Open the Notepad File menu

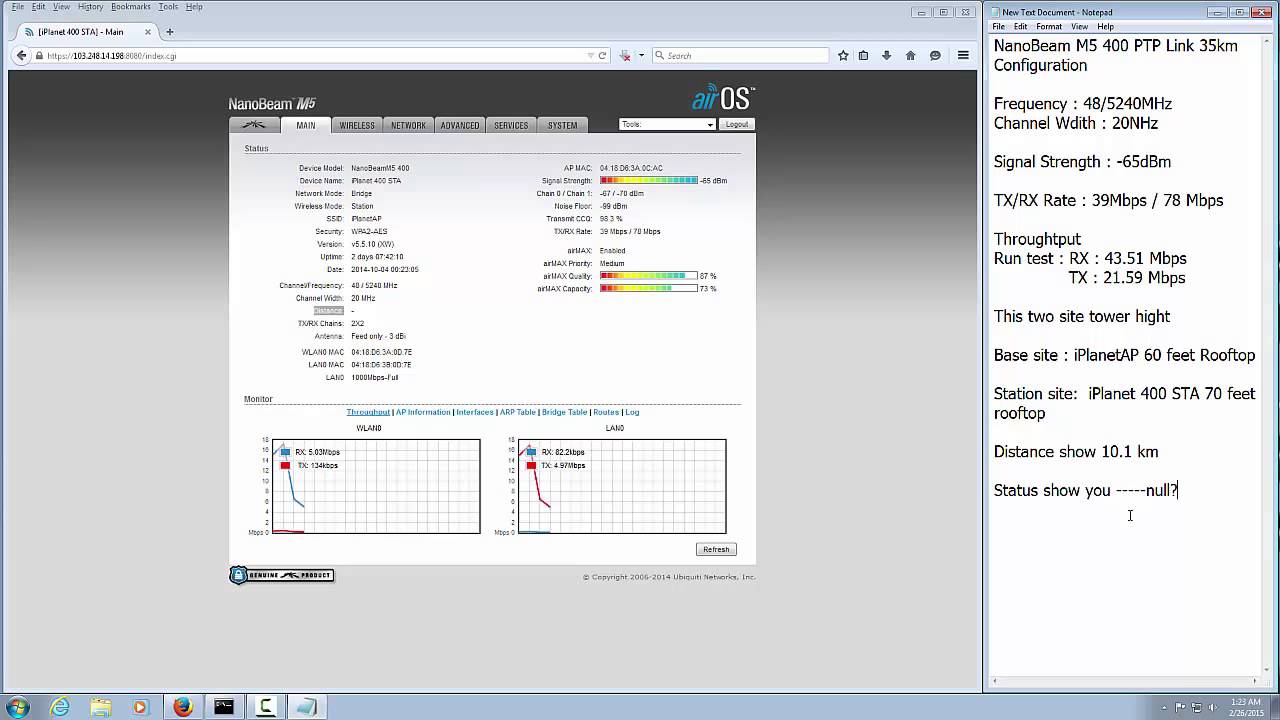(x=999, y=27)
